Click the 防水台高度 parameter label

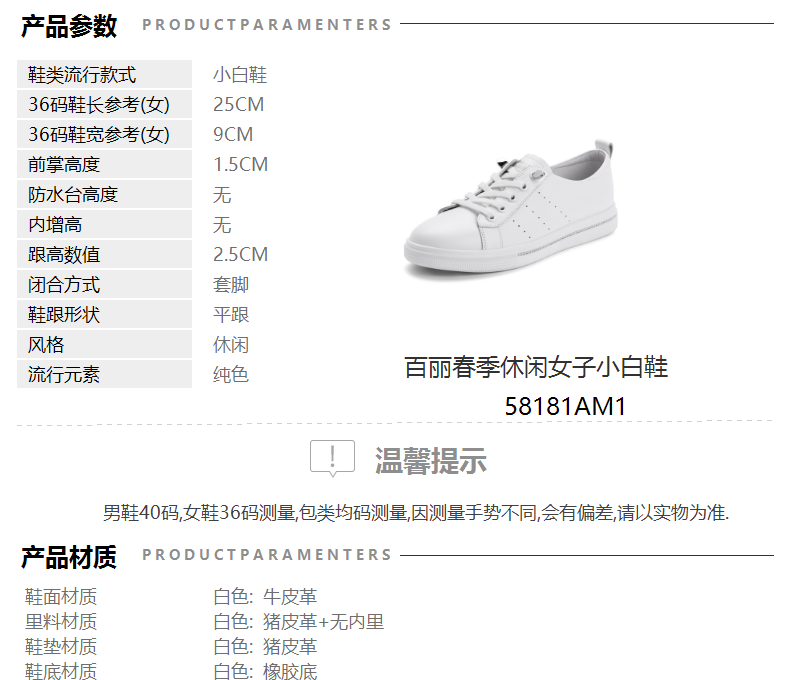coord(73,194)
